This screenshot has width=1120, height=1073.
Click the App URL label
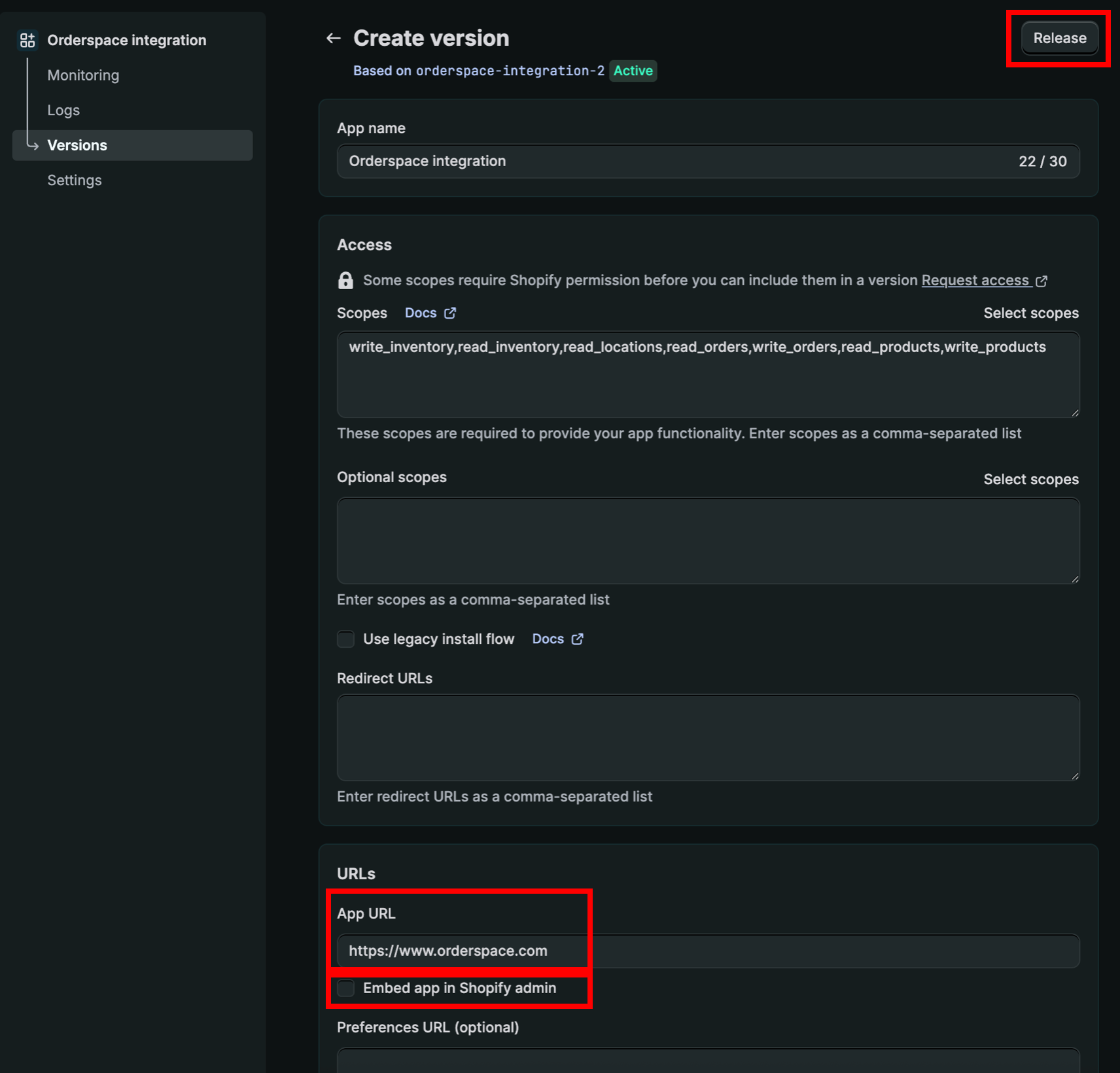coord(366,914)
